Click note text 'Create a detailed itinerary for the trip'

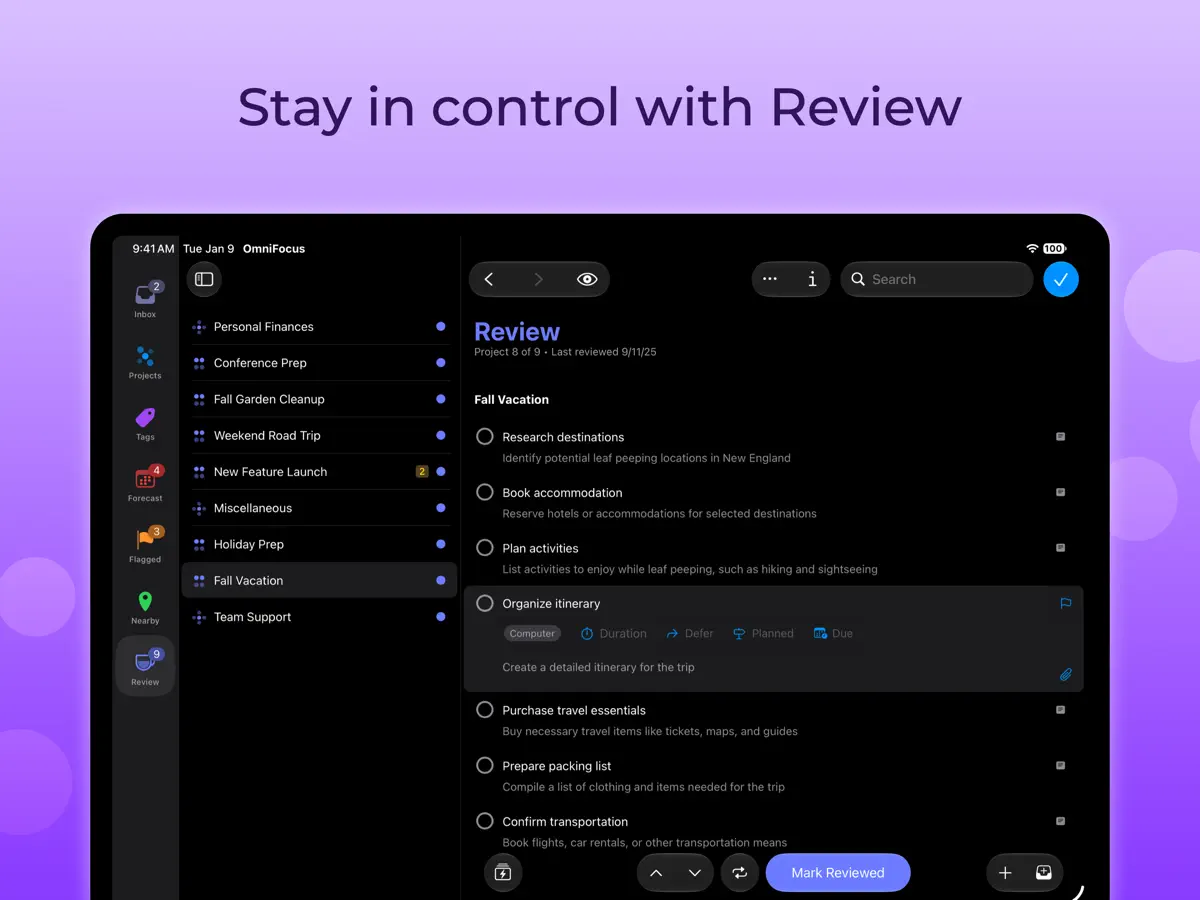598,667
